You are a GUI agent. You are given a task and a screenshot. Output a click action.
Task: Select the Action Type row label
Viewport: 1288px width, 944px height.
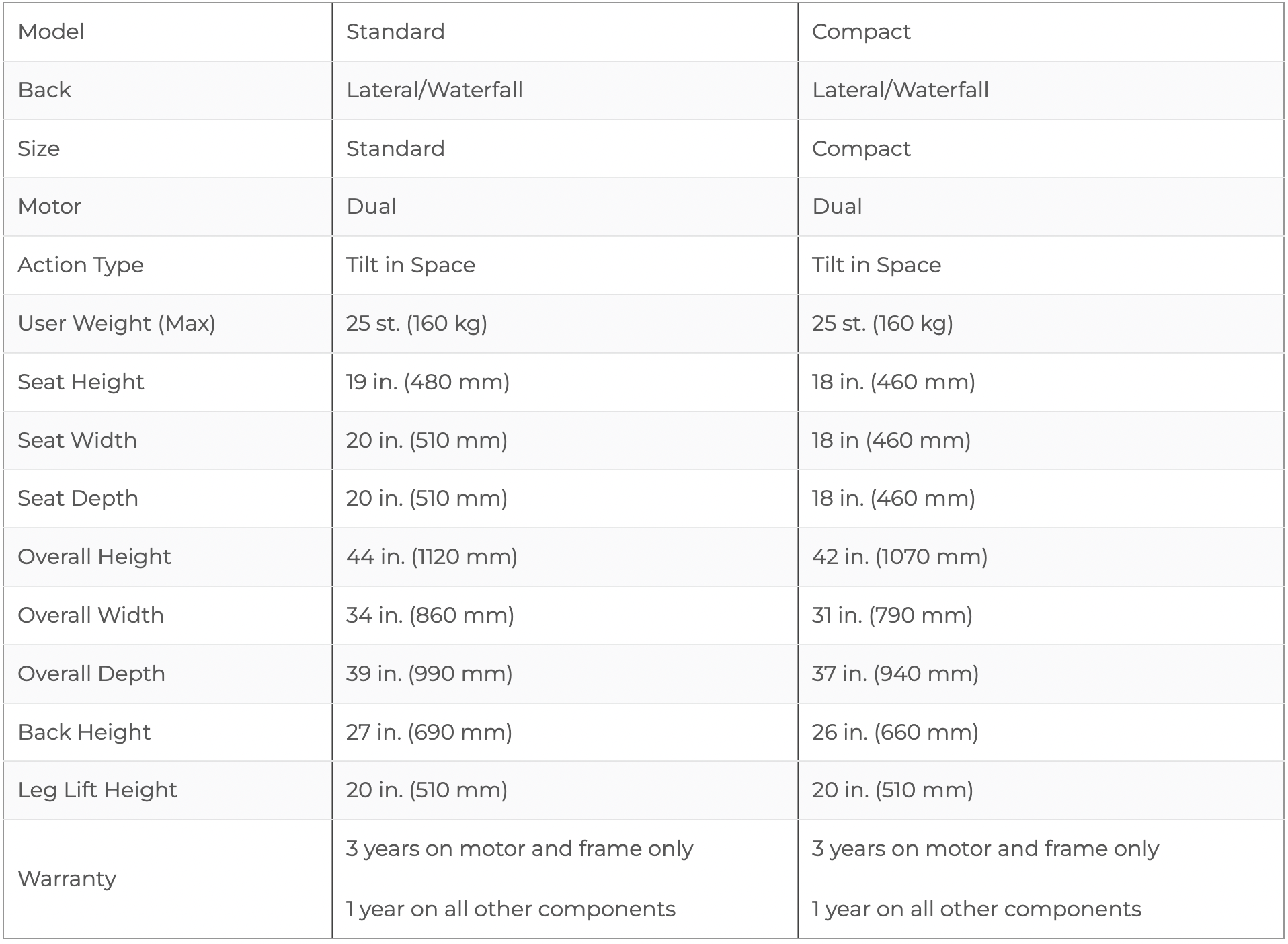(x=81, y=265)
